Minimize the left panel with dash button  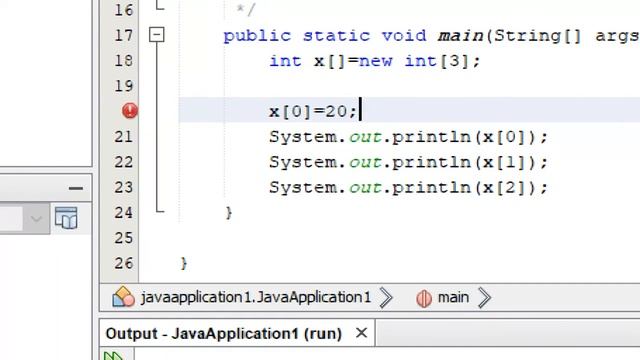(76, 188)
